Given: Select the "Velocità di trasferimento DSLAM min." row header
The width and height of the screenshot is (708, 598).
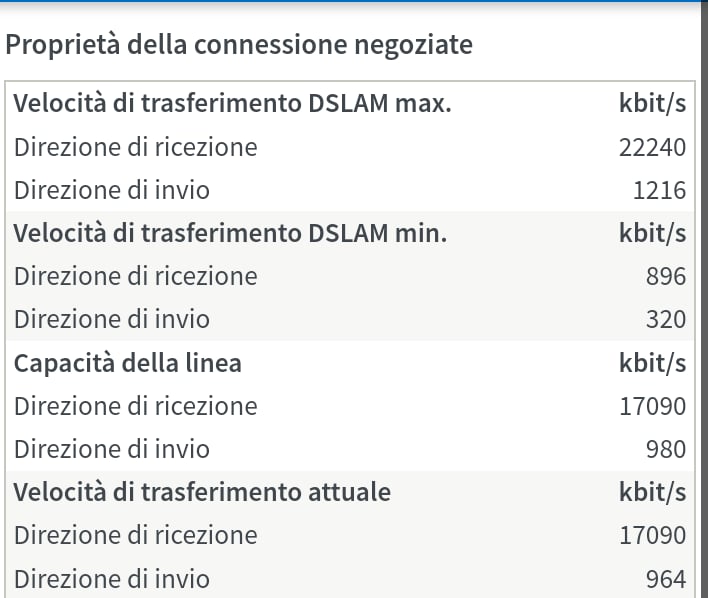Looking at the screenshot, I should 230,233.
